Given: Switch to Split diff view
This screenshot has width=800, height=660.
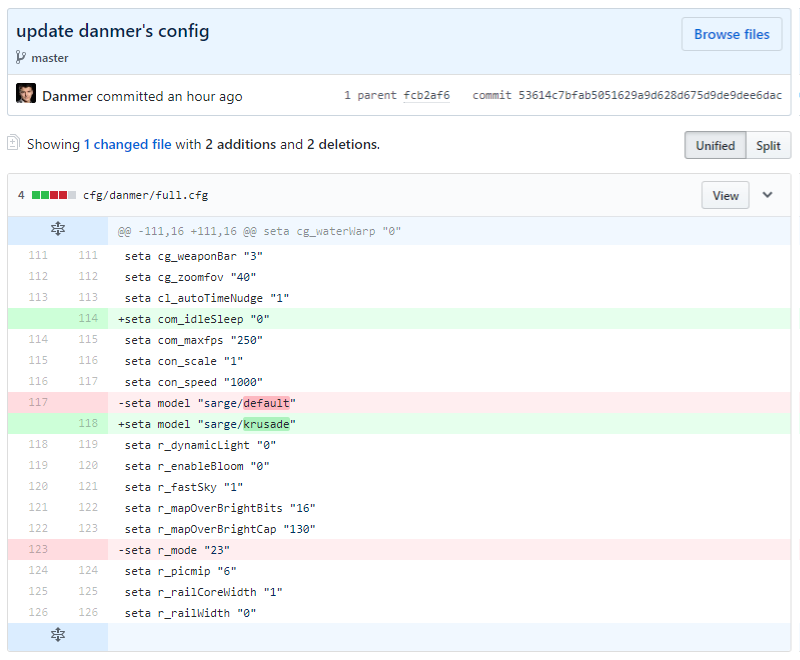Looking at the screenshot, I should pos(768,145).
